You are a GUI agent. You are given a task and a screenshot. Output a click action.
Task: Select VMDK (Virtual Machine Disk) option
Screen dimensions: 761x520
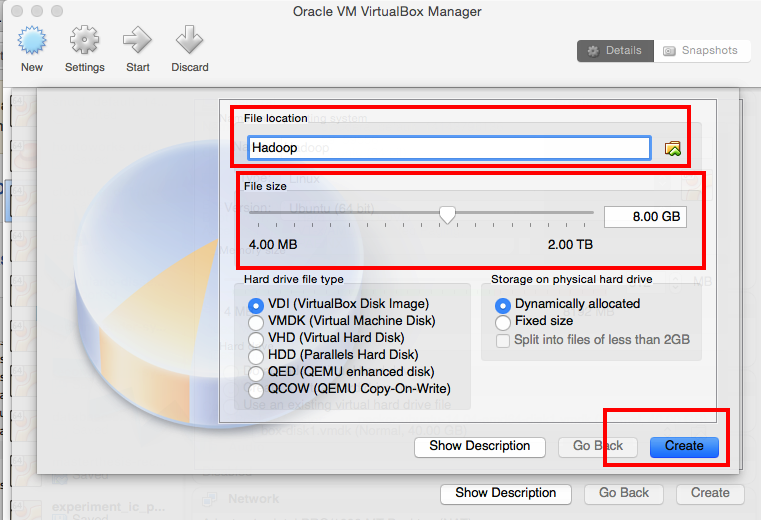(x=256, y=322)
